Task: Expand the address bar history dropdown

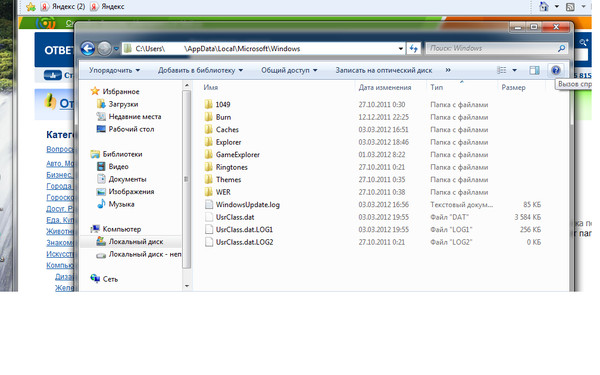Action: [x=401, y=49]
